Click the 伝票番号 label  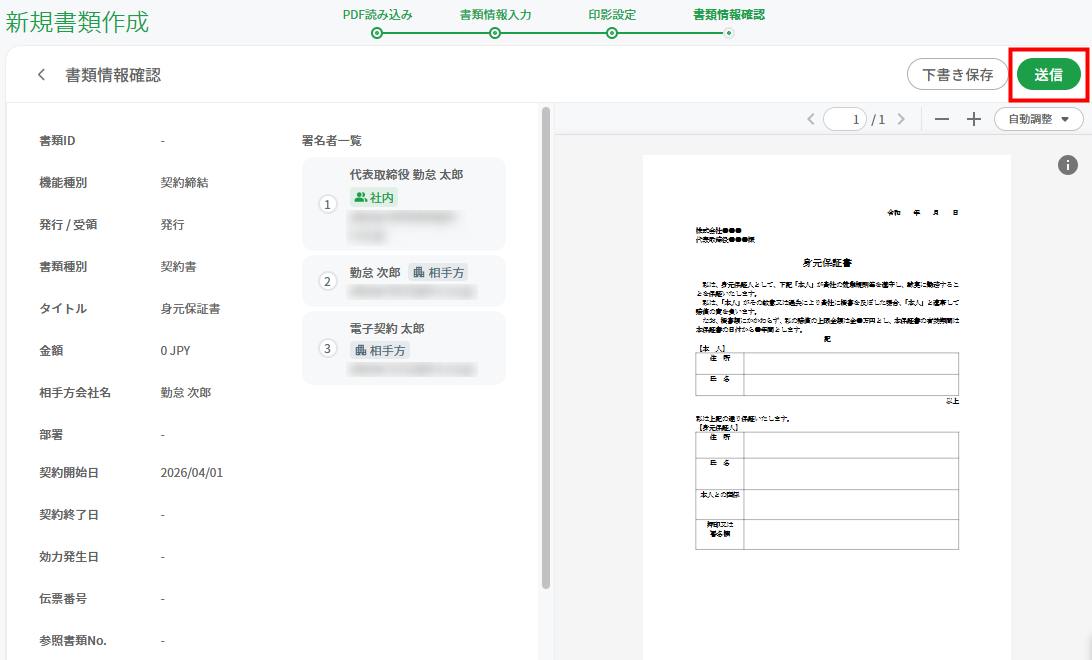[63, 599]
